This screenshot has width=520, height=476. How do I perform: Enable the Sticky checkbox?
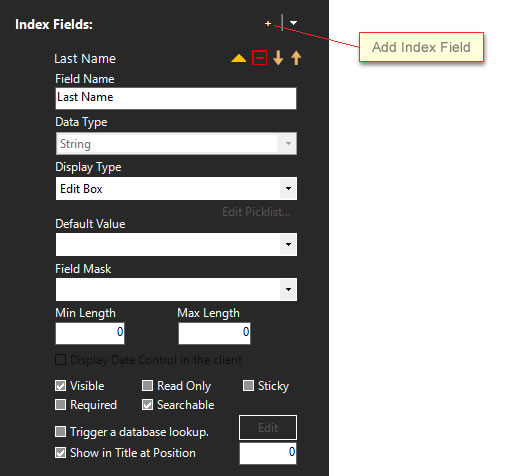[x=248, y=386]
